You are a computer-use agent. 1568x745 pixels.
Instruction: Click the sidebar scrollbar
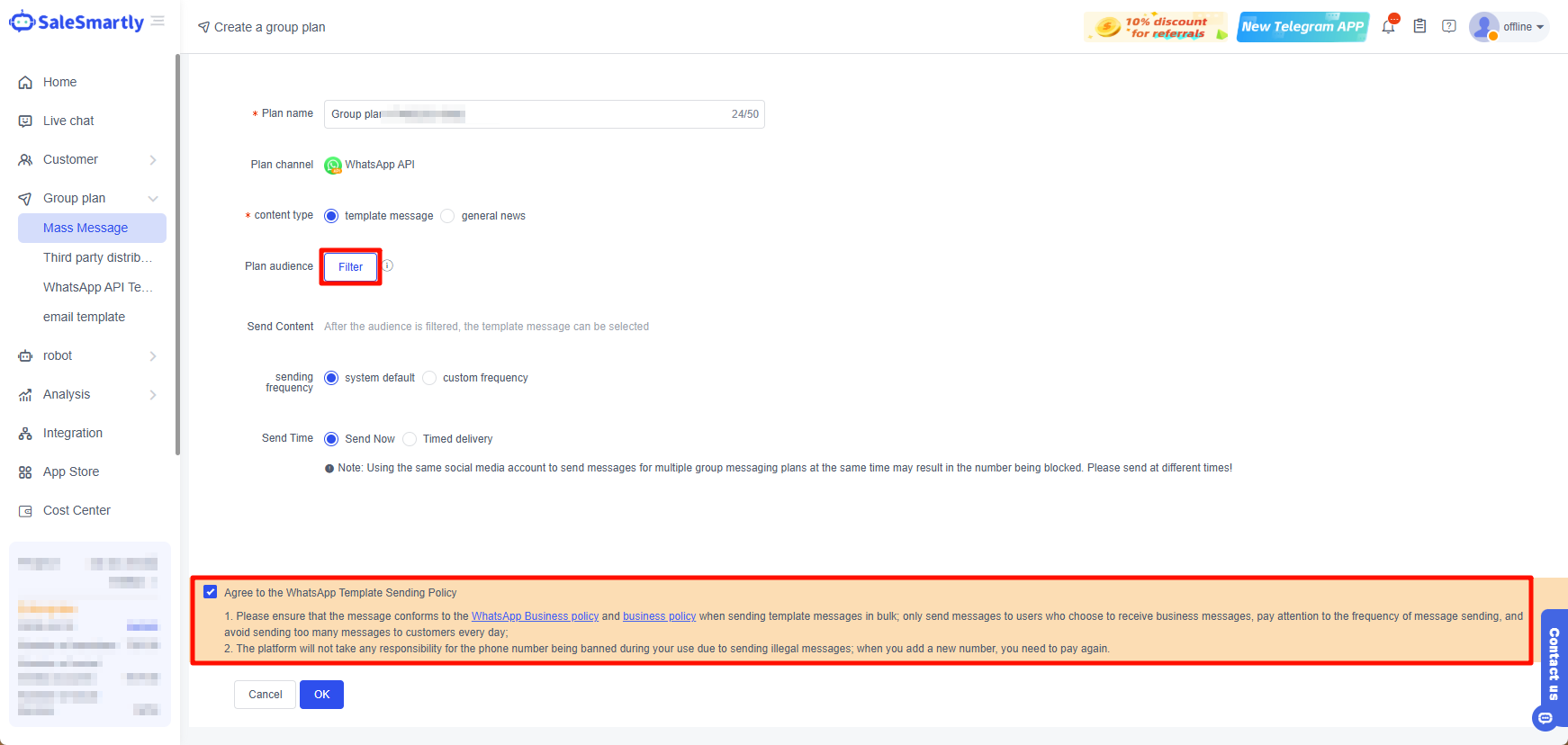pyautogui.click(x=177, y=255)
